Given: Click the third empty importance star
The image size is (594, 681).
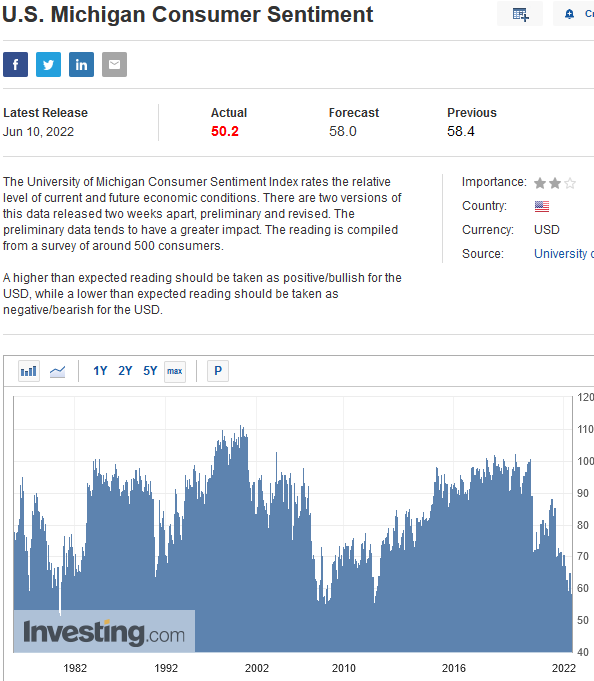Looking at the screenshot, I should (570, 183).
